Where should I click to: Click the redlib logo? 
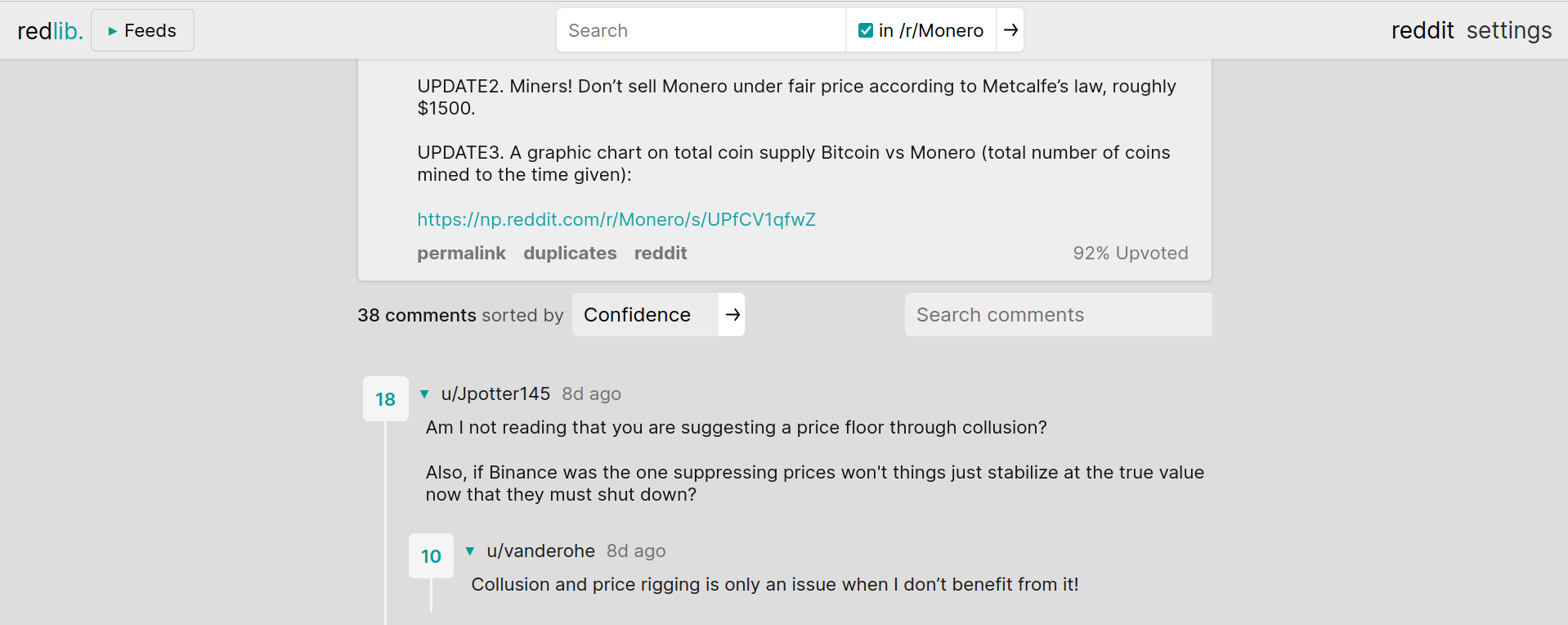[50, 31]
